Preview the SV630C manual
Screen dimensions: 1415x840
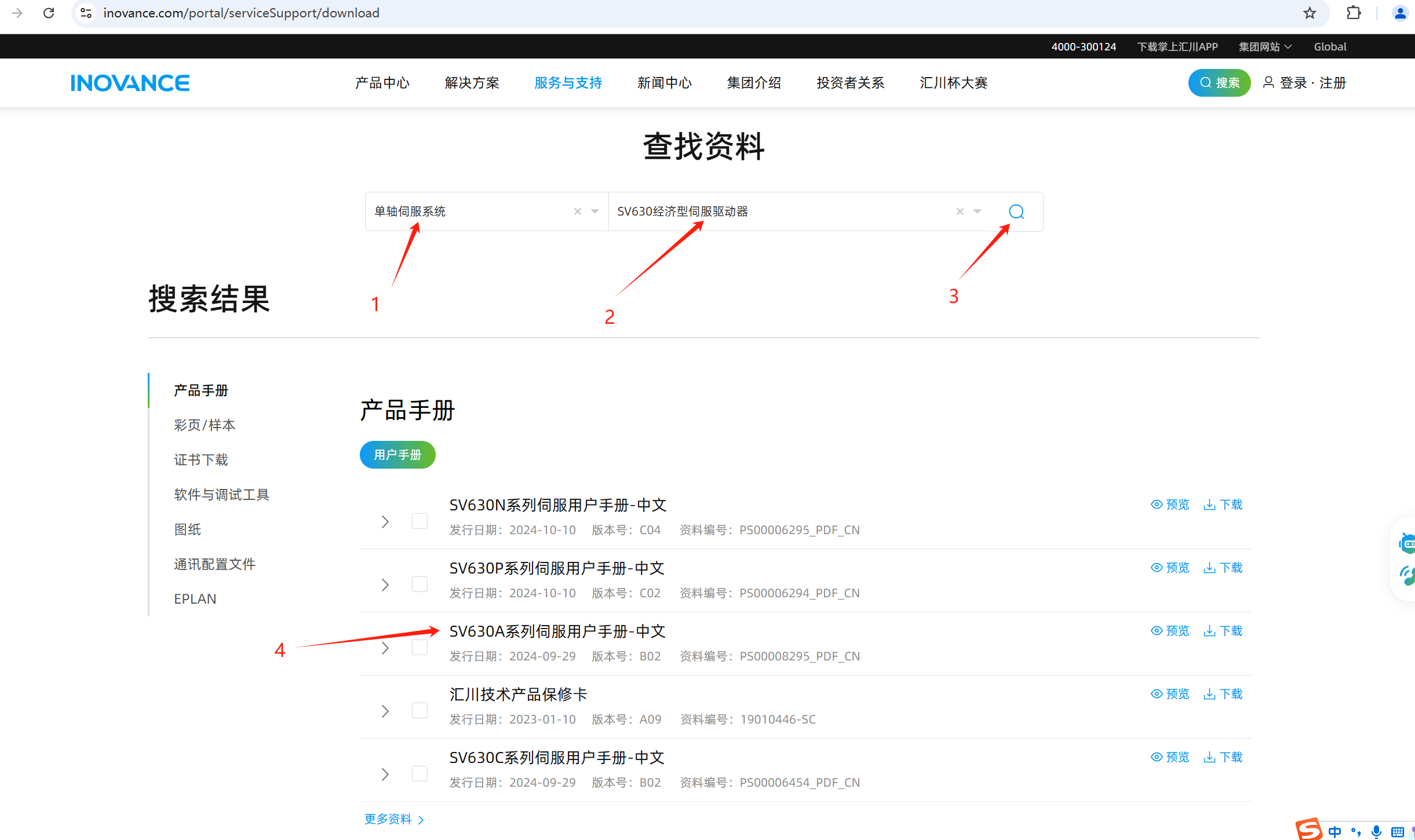[x=1170, y=757]
